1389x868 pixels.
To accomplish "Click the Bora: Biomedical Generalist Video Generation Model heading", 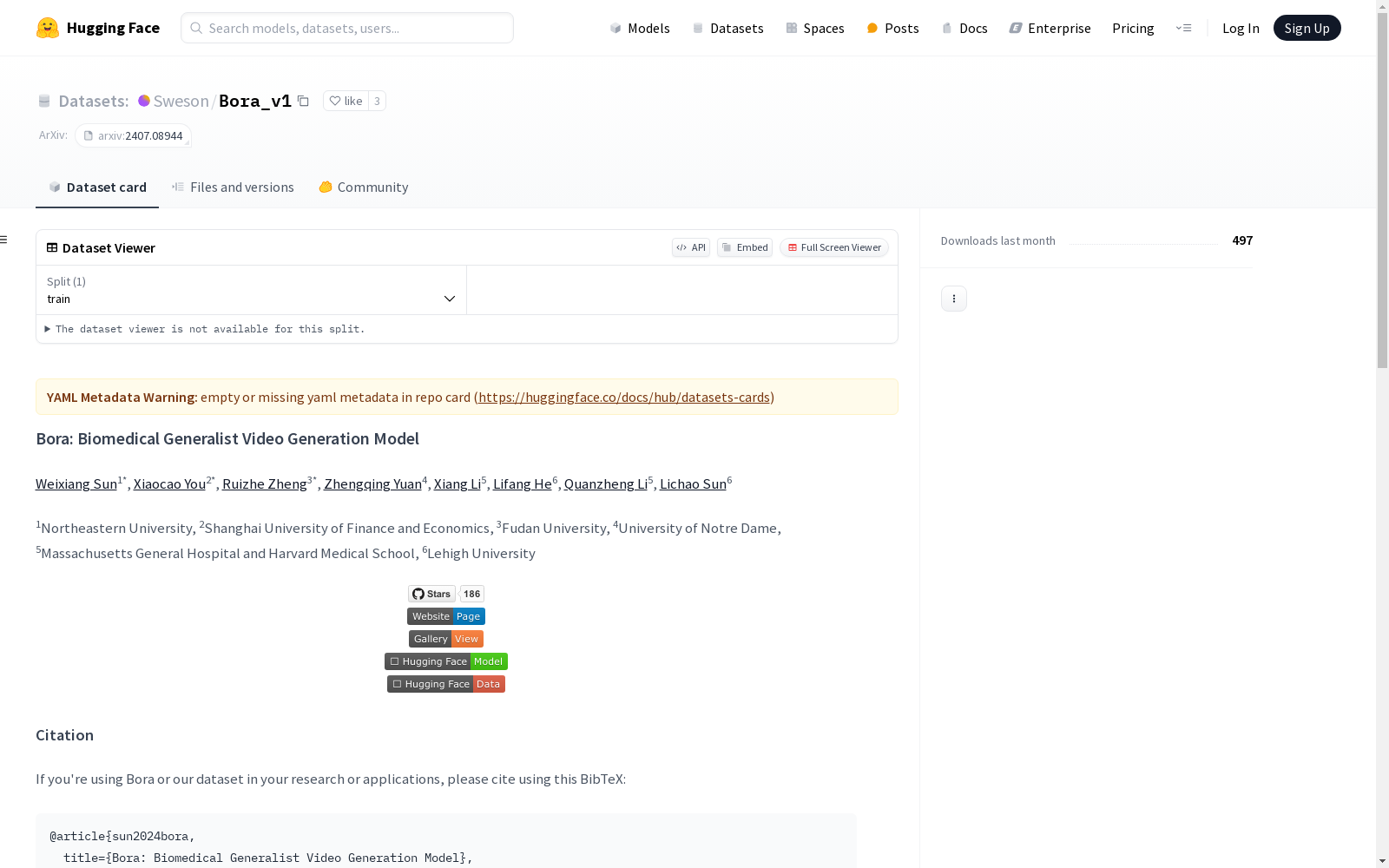I will (x=227, y=438).
